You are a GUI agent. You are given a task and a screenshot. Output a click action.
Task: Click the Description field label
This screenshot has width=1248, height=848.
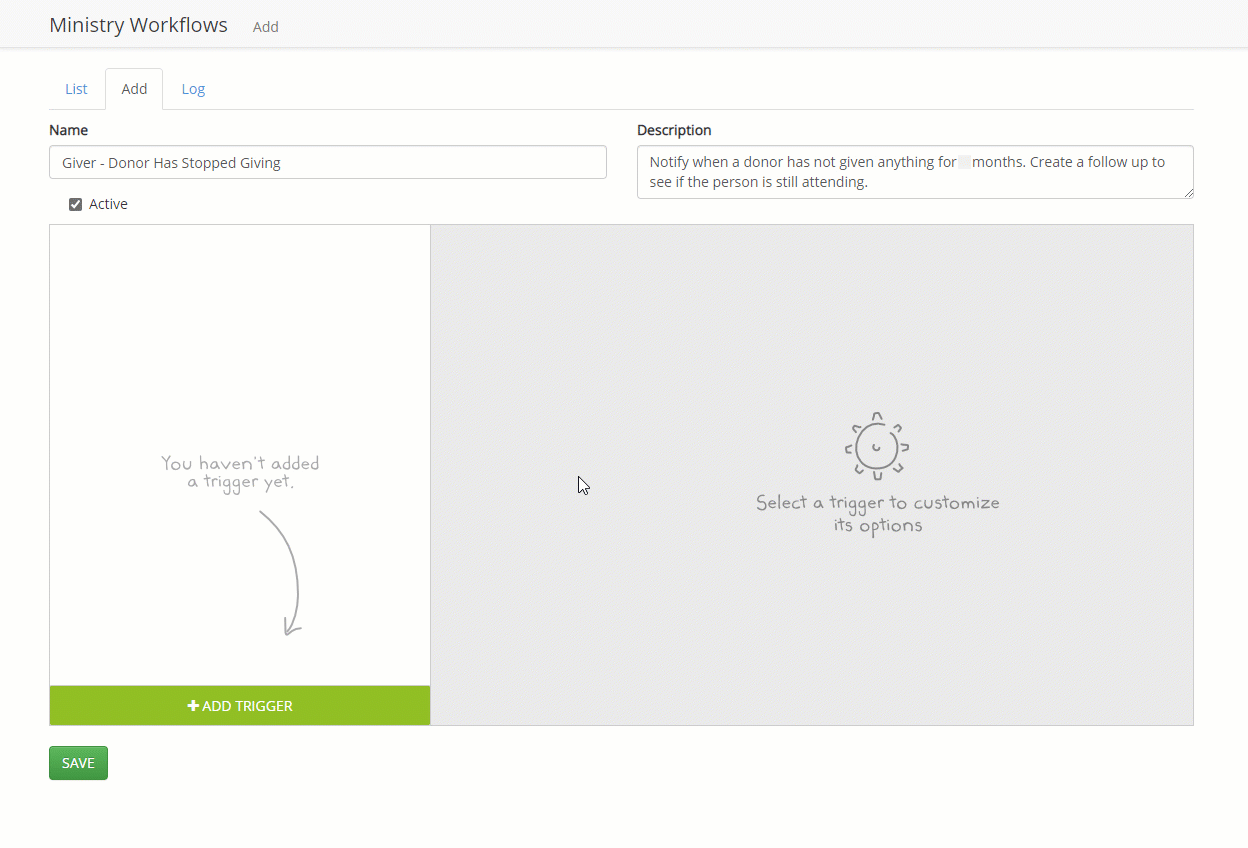[x=674, y=130]
